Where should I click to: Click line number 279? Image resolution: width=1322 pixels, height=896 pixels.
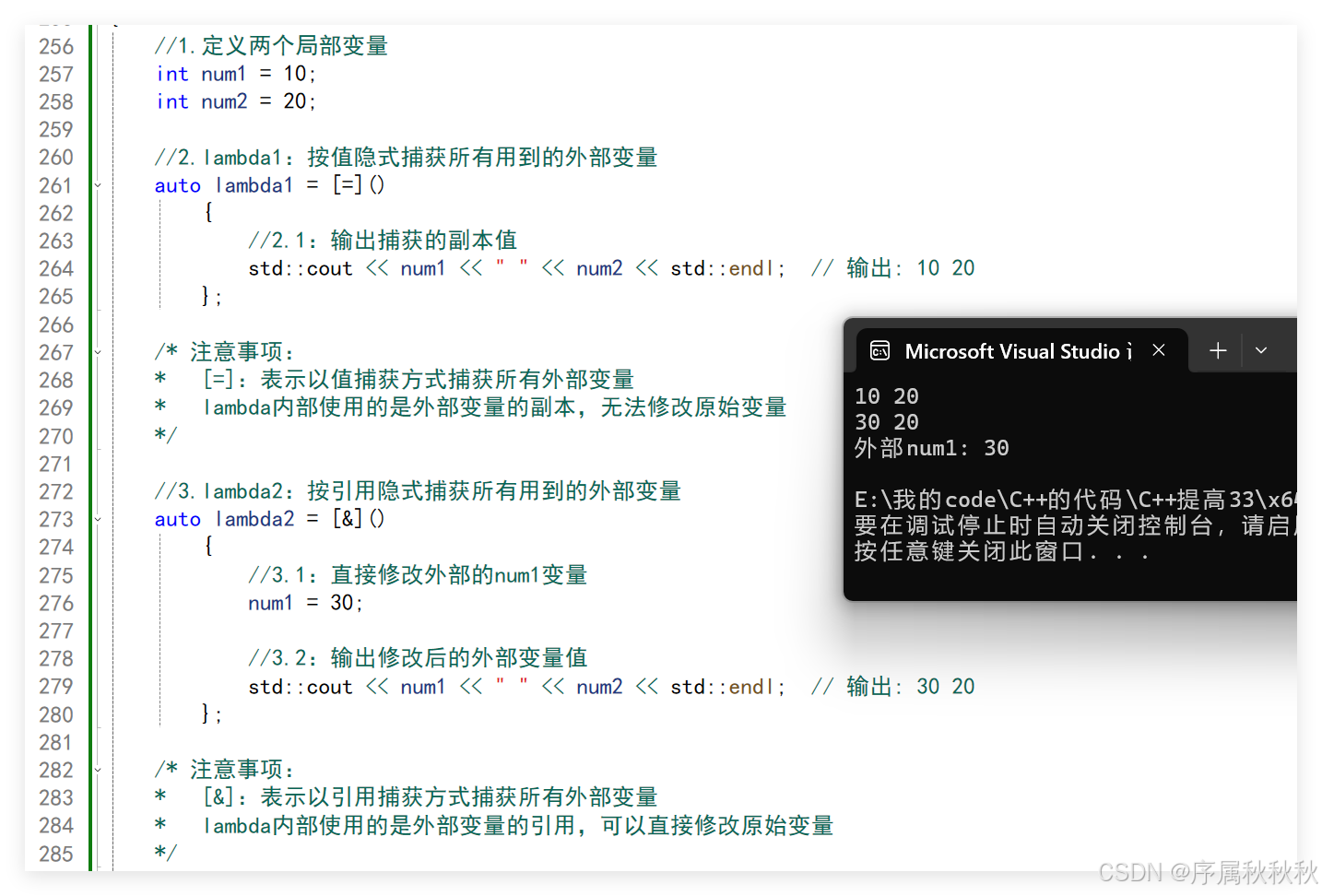56,686
